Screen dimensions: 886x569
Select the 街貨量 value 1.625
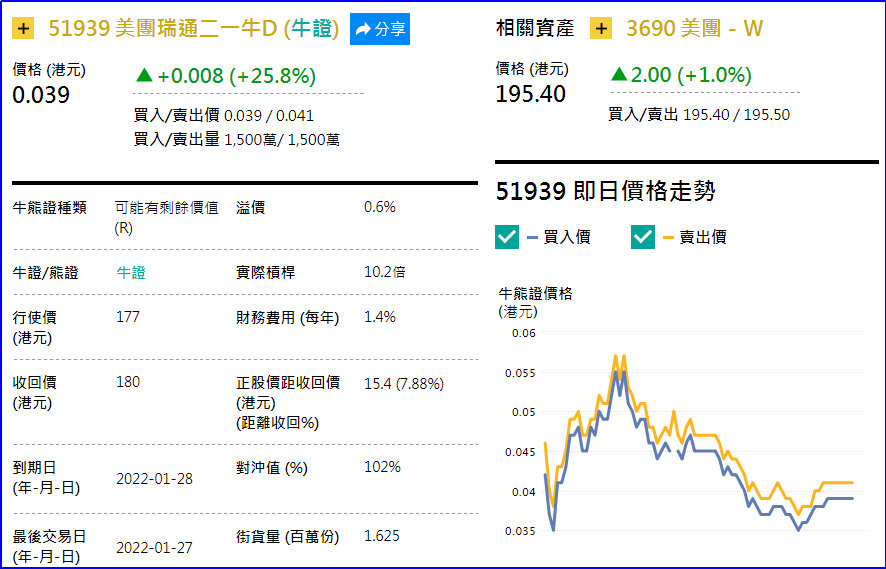[381, 536]
